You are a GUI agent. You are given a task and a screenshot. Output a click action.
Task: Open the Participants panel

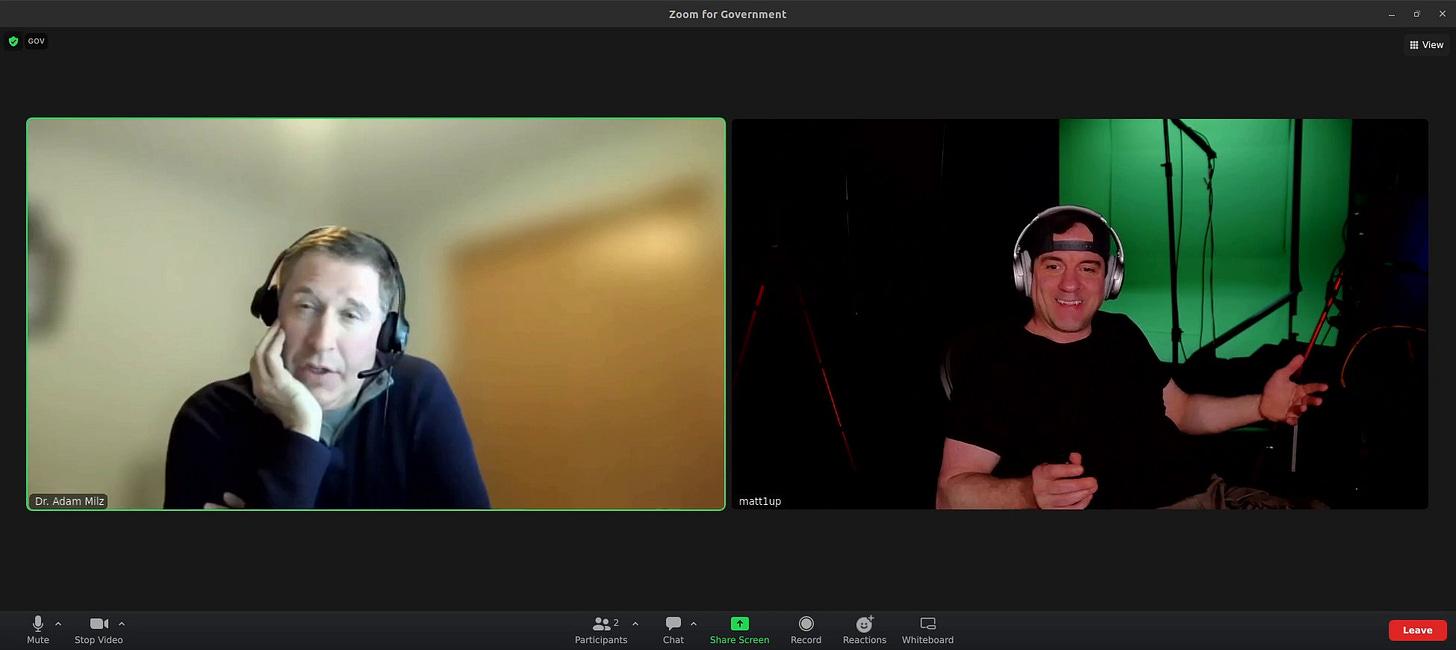click(601, 630)
